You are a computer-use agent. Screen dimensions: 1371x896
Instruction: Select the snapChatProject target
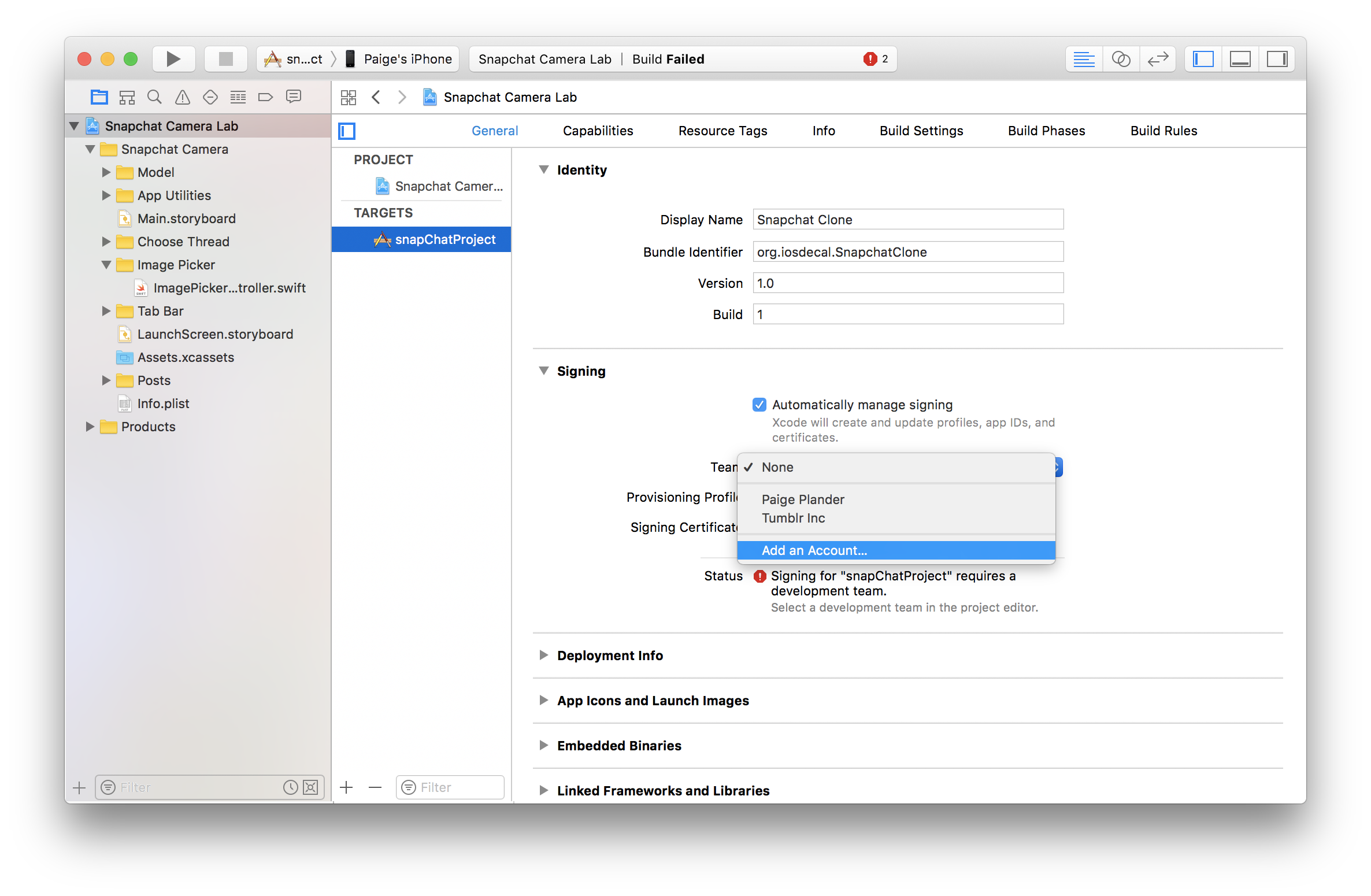click(421, 239)
